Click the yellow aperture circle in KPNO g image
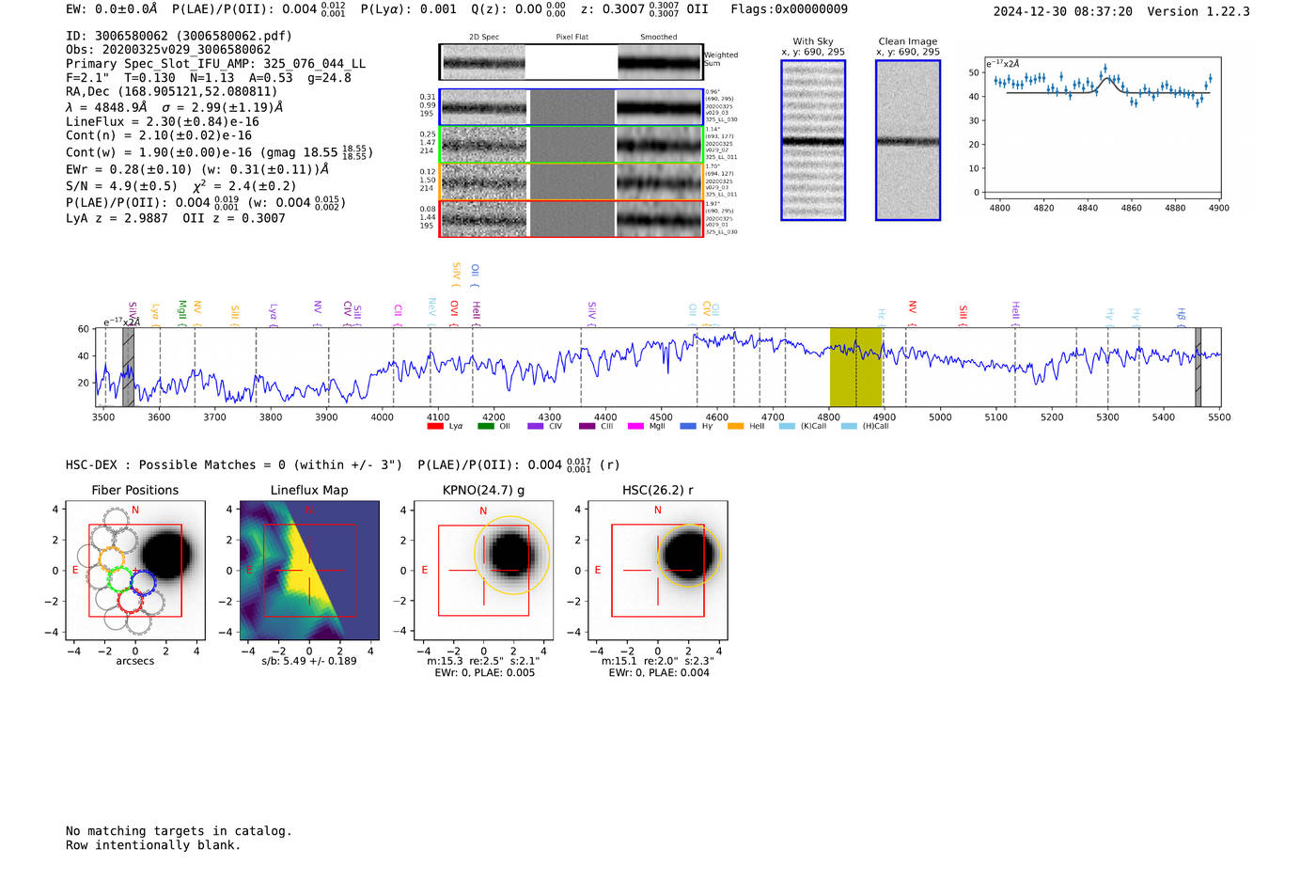The width and height of the screenshot is (1316, 896). [x=511, y=555]
